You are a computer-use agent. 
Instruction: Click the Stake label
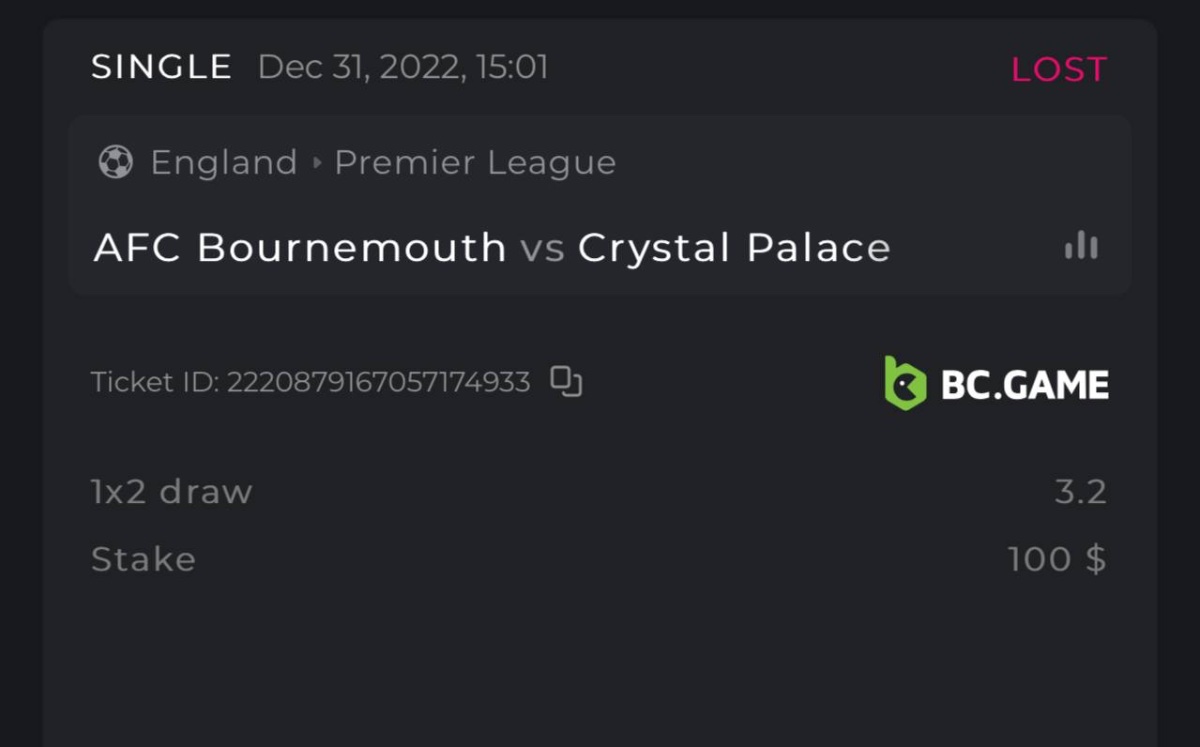[x=143, y=559]
